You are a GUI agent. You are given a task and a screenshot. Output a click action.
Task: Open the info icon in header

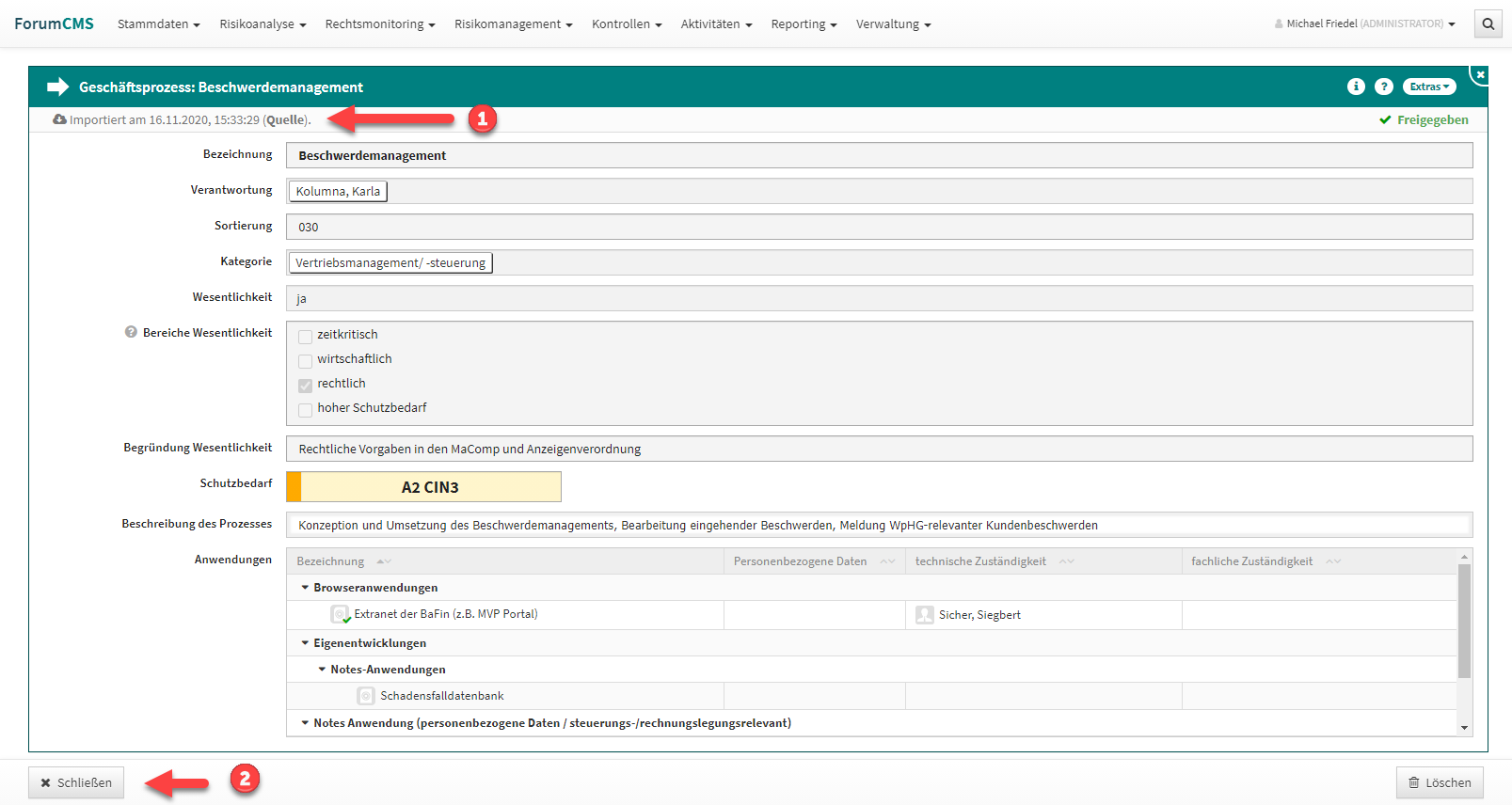(x=1356, y=87)
